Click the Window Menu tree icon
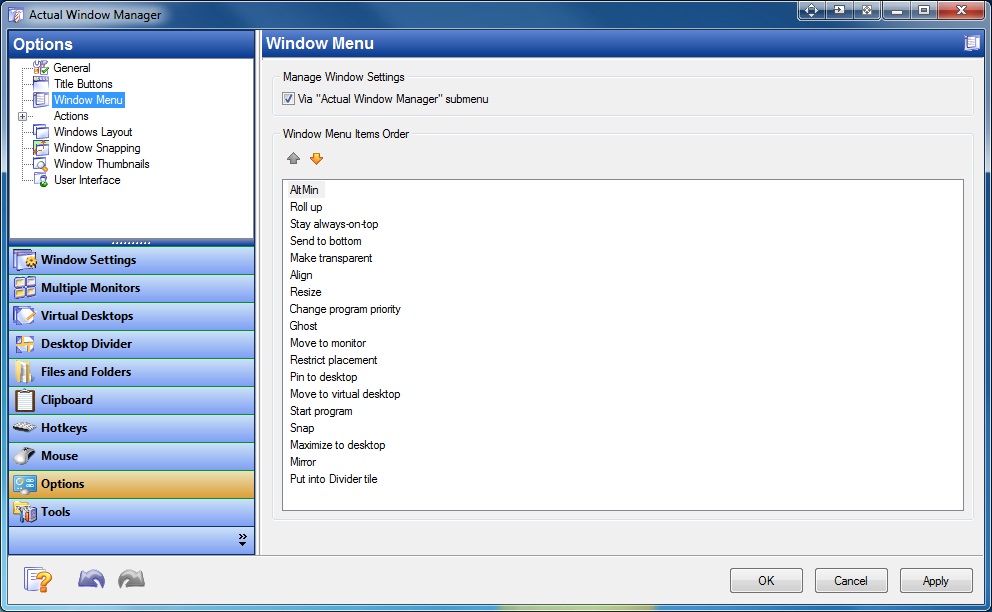The image size is (992, 612). tap(41, 99)
